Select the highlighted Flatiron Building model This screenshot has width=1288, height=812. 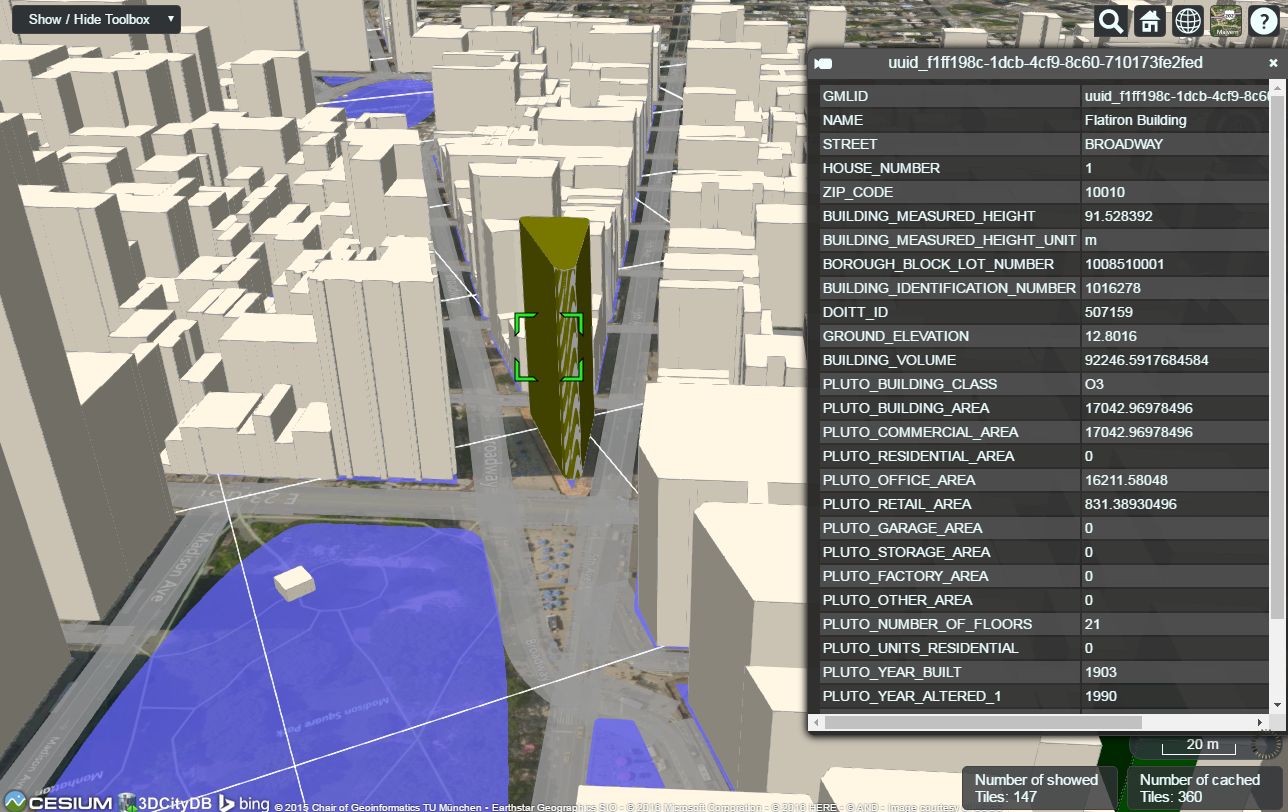(552, 350)
